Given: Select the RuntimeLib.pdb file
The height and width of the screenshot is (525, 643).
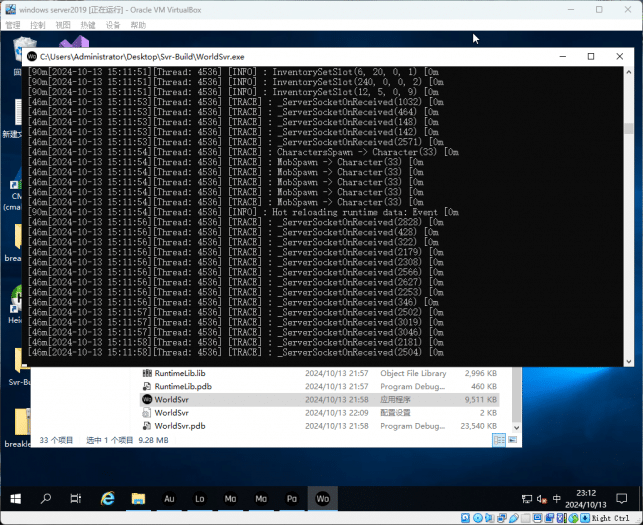Looking at the screenshot, I should point(183,386).
